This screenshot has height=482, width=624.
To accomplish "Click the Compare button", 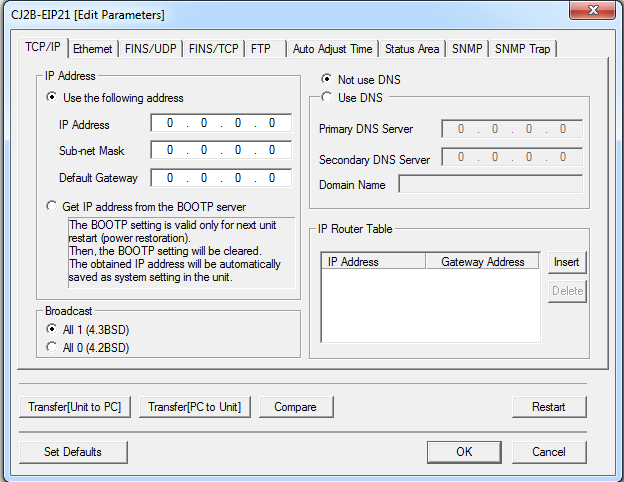I will (x=296, y=407).
